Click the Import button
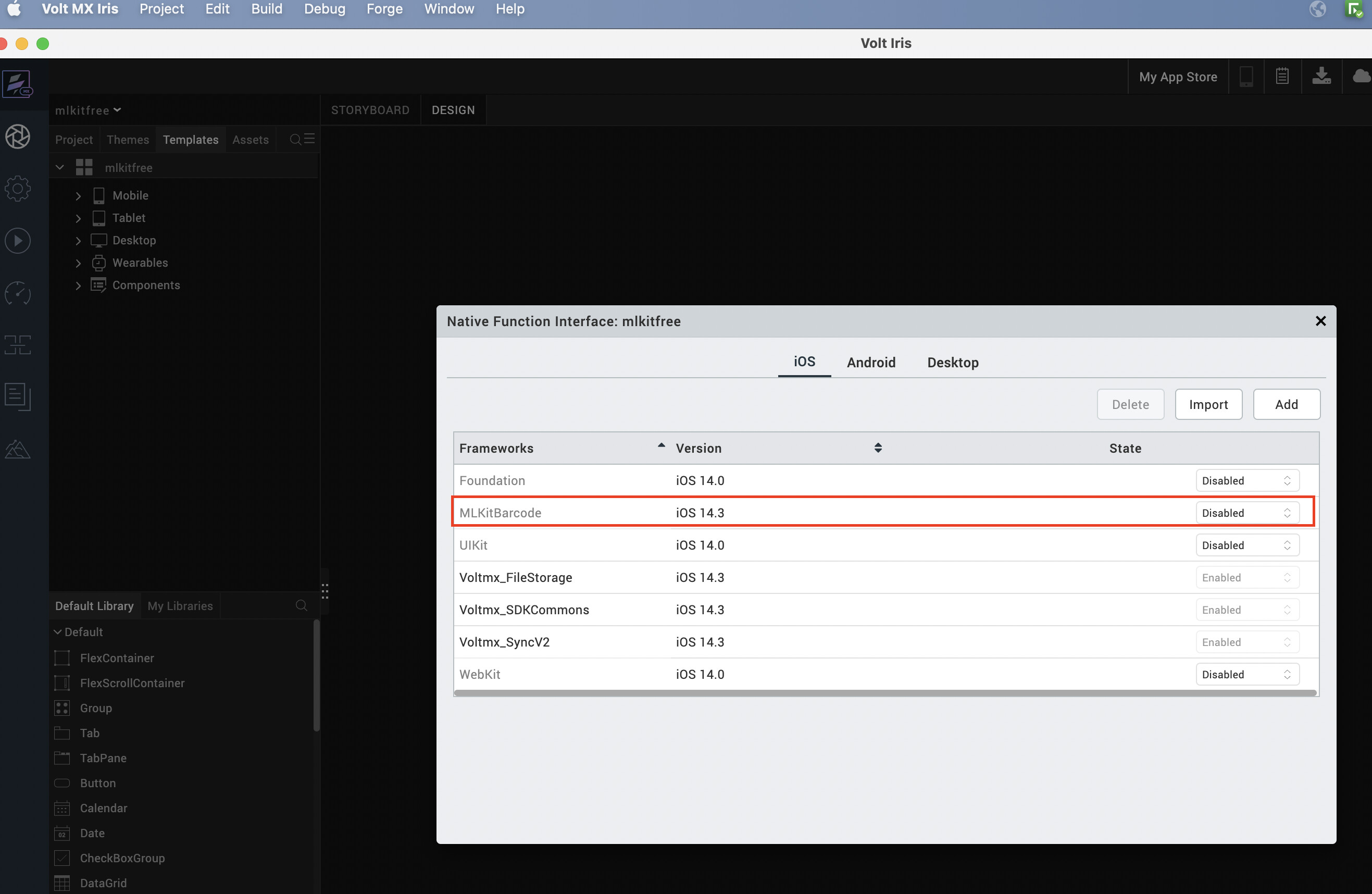The height and width of the screenshot is (894, 1372). point(1208,404)
